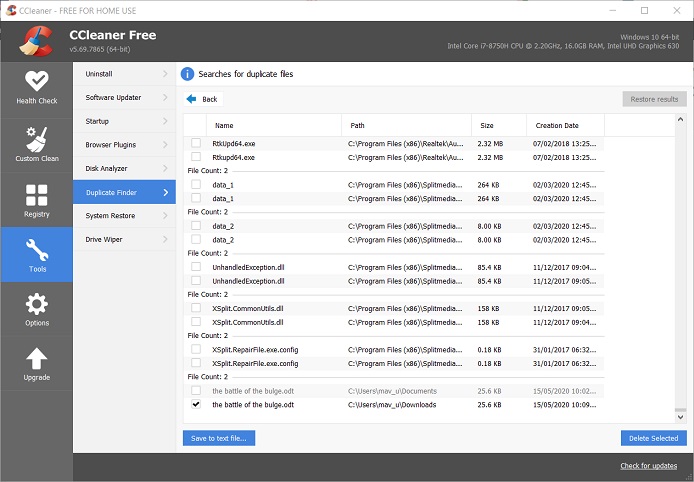Viewport: 694px width, 482px height.
Task: Uncheck the Downloads battle of the bulge.odt
Action: (196, 404)
